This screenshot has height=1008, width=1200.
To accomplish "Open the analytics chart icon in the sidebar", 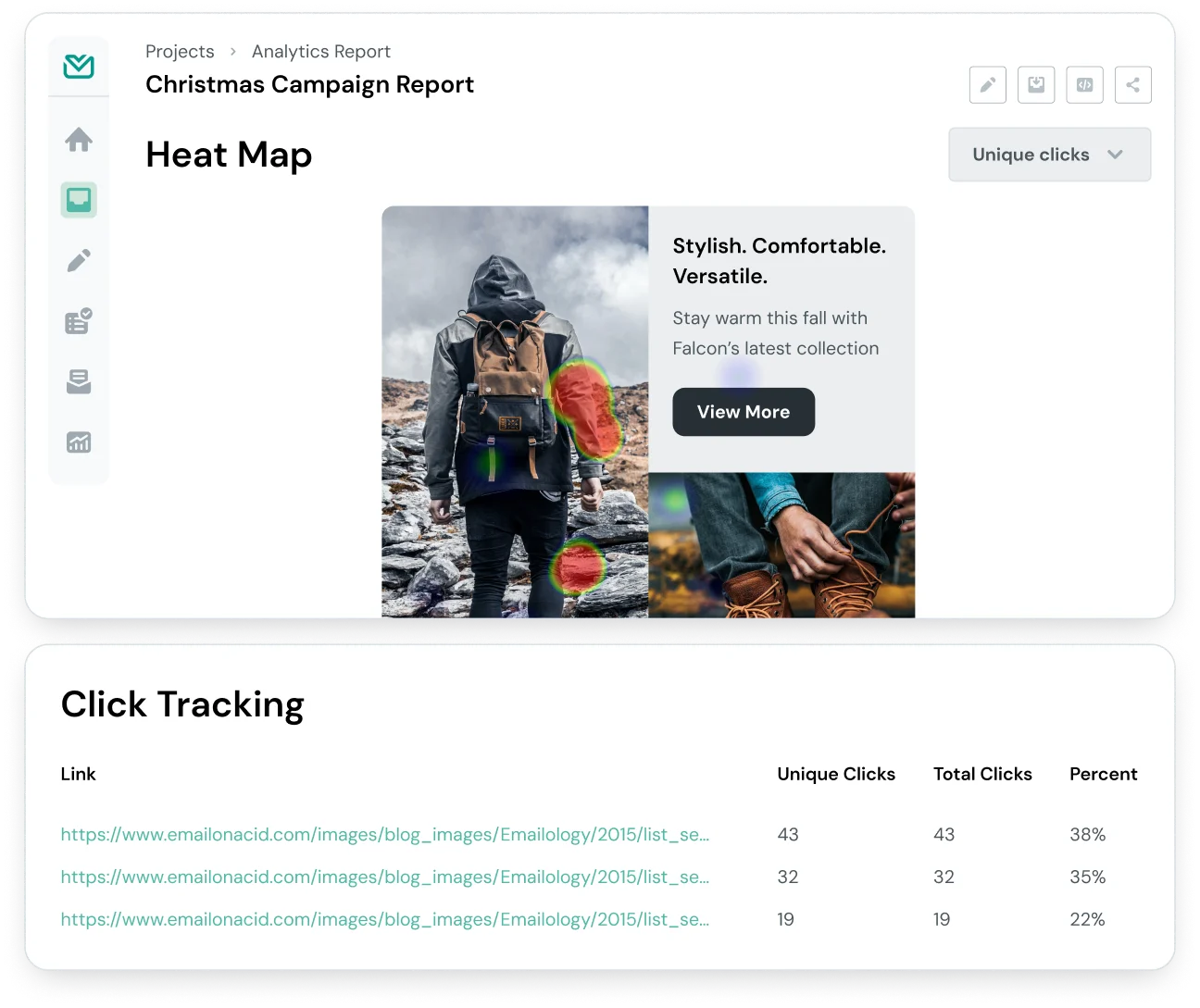I will [x=79, y=442].
